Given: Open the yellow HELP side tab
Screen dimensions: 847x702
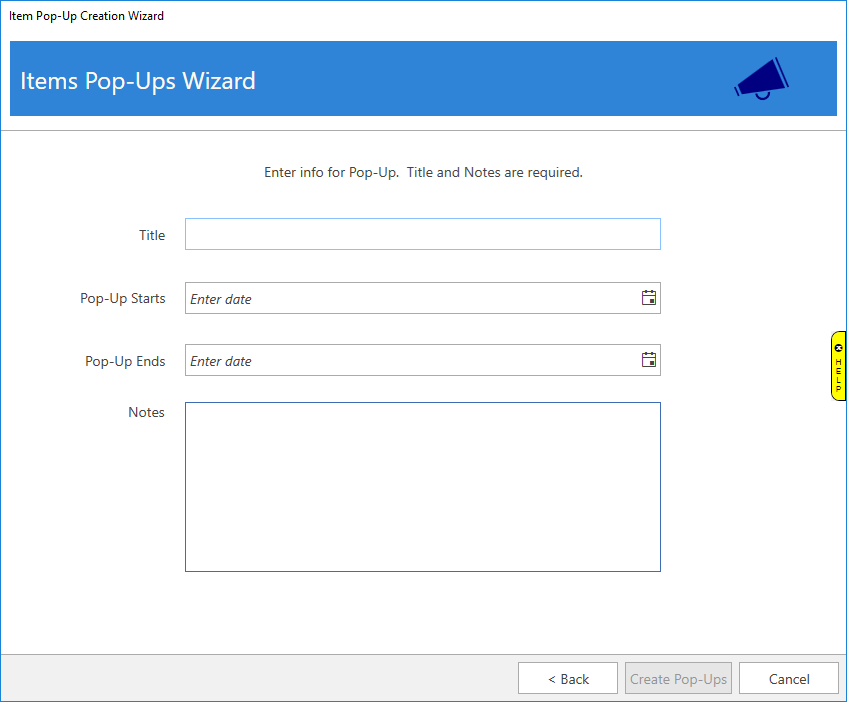Looking at the screenshot, I should click(838, 373).
